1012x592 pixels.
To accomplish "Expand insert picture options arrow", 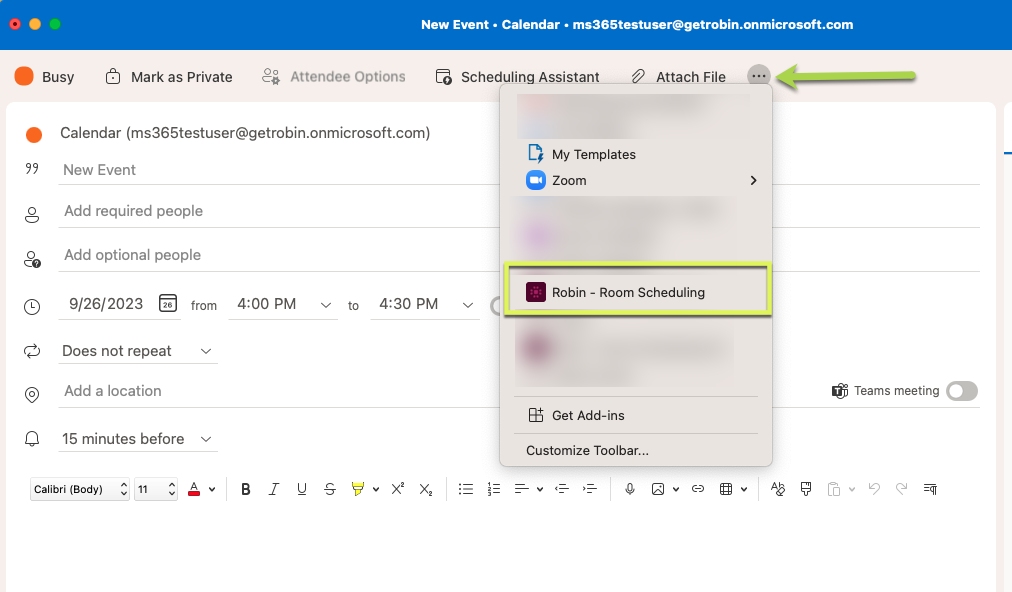I will coord(676,489).
